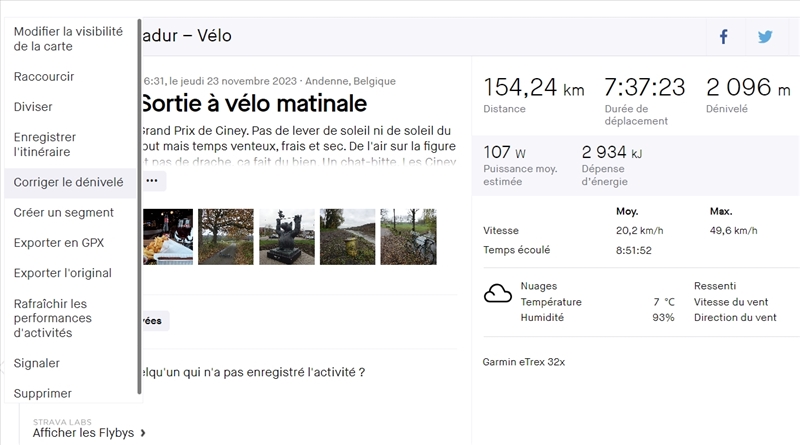Choose 'Exporter l'original' from menu

click(63, 273)
